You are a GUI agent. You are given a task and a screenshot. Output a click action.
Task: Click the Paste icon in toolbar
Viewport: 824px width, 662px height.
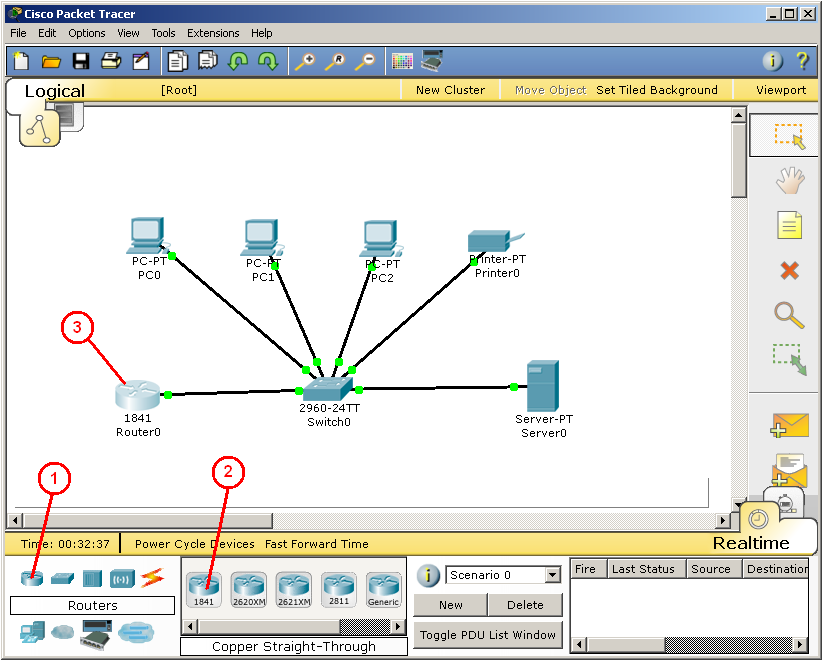[x=208, y=61]
